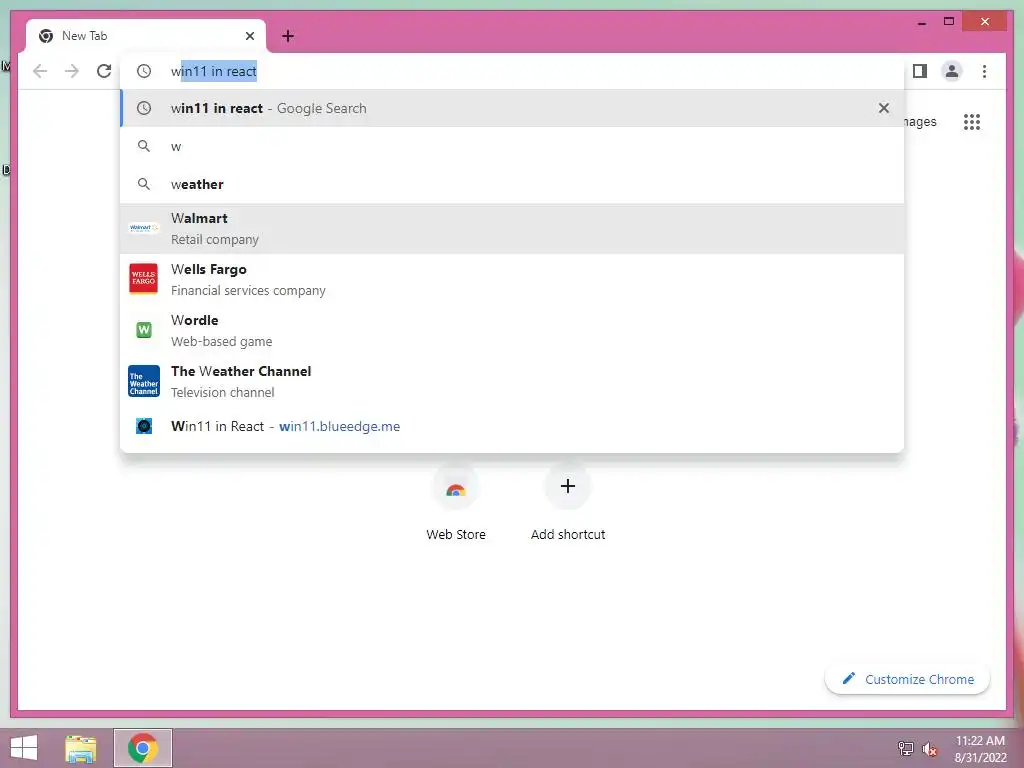Click the address bar text field
This screenshot has width=1024, height=768.
click(x=512, y=71)
